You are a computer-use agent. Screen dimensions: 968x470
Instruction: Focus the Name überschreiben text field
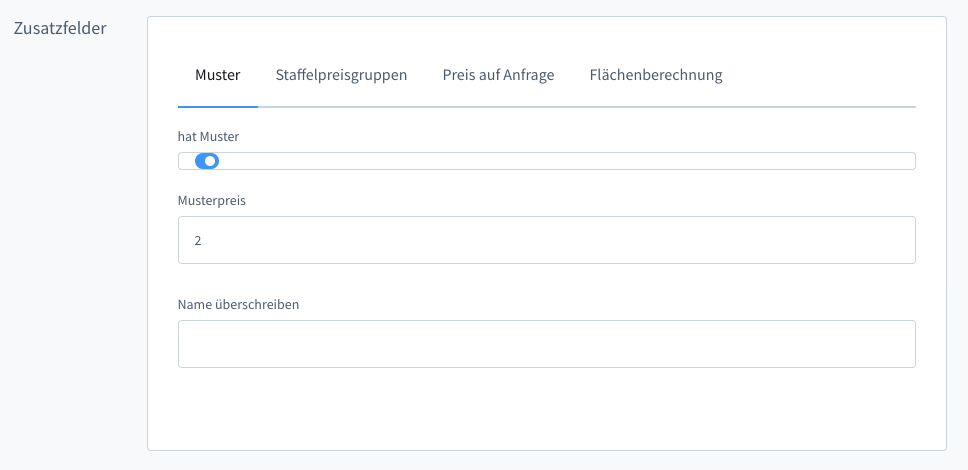pyautogui.click(x=546, y=344)
